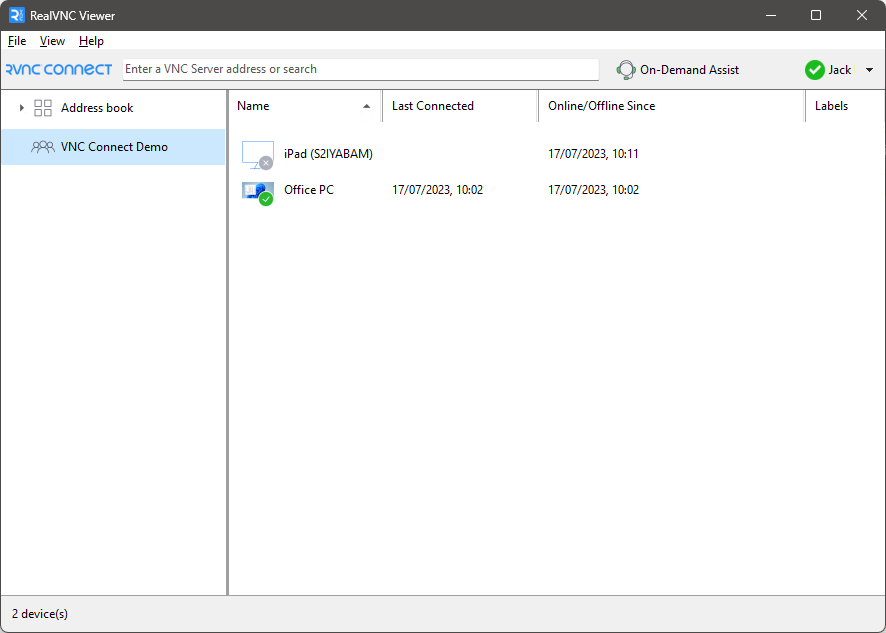
Task: Click the VNC Connect Demo team icon
Action: pyautogui.click(x=43, y=147)
